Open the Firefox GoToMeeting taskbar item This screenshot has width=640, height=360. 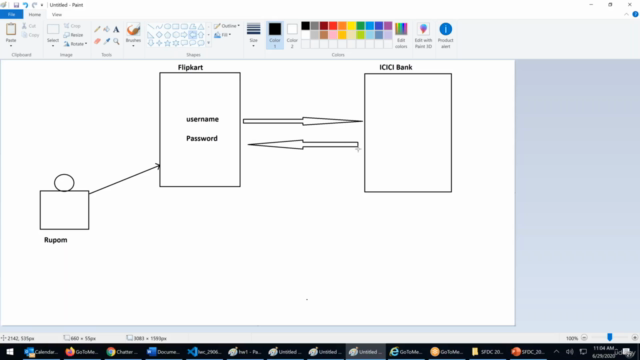pyautogui.click(x=81, y=352)
